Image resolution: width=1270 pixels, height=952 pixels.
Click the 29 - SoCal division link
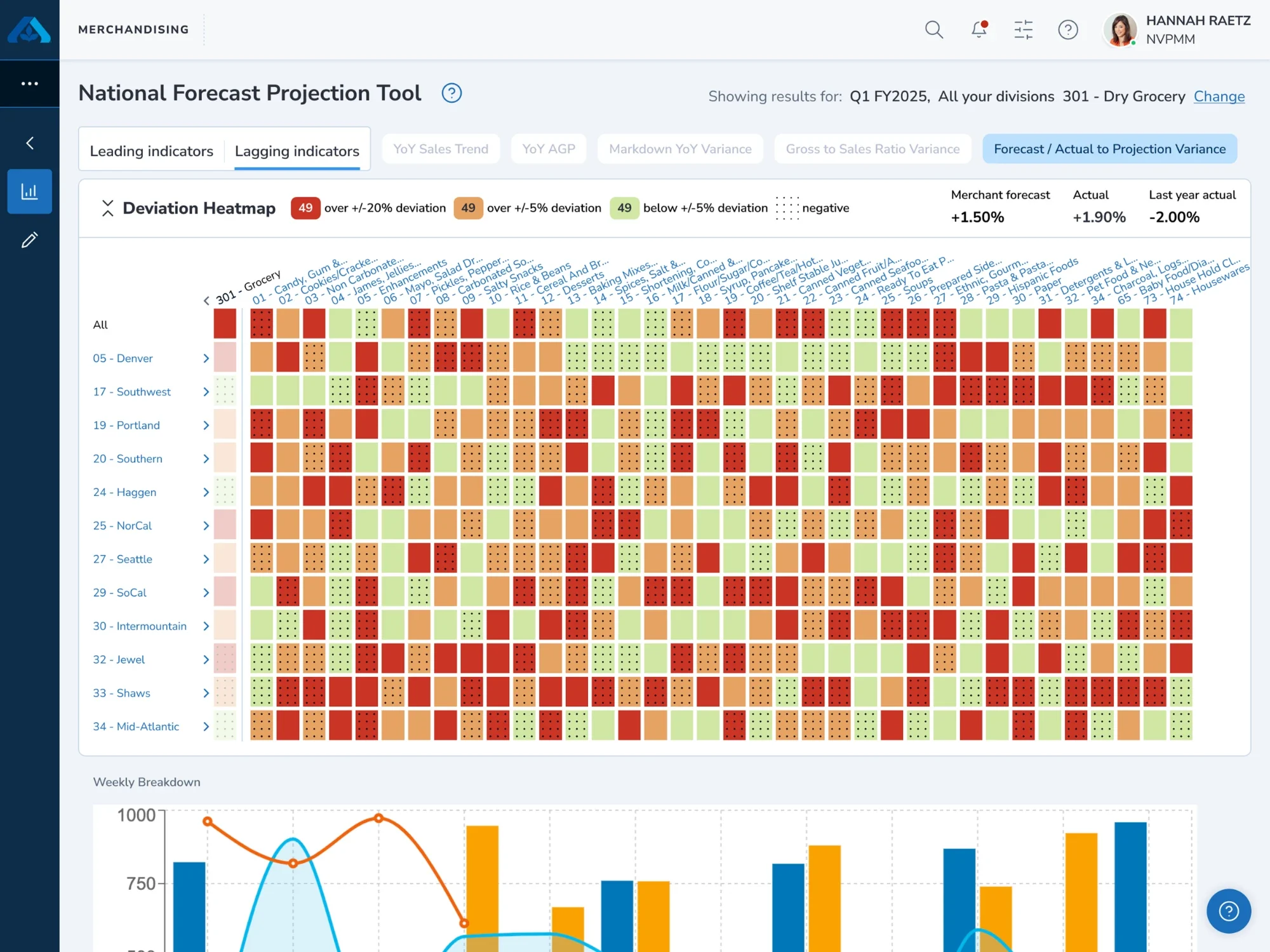[119, 593]
